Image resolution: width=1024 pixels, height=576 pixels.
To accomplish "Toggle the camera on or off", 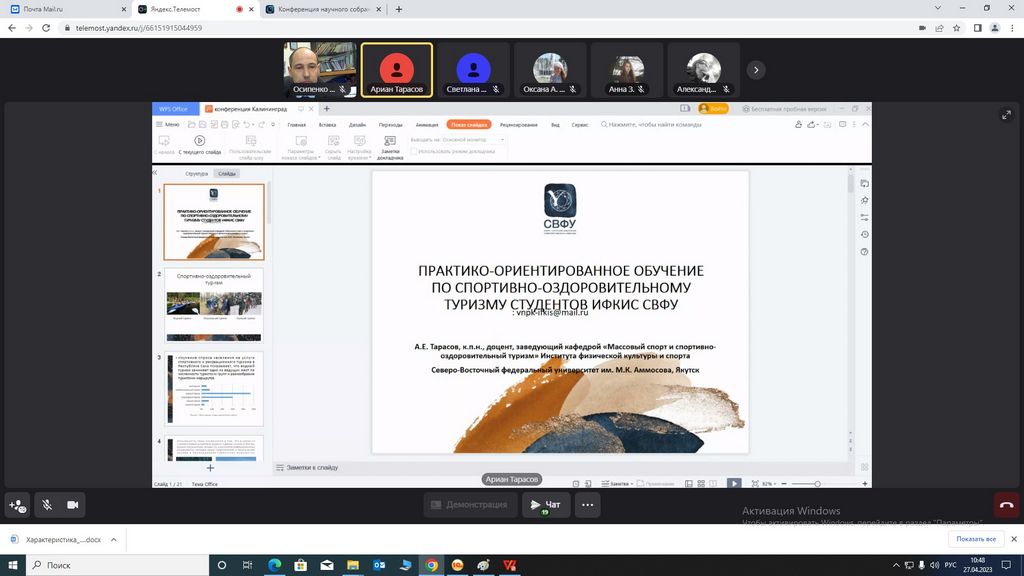I will pyautogui.click(x=73, y=505).
